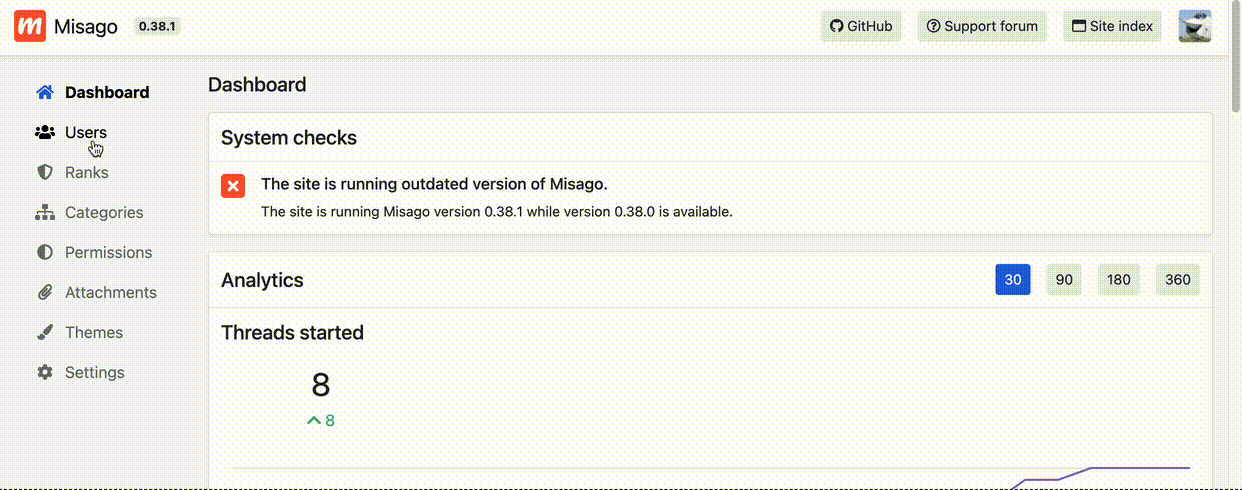The width and height of the screenshot is (1242, 490).
Task: Switch analytics to 180 days
Action: click(1118, 280)
